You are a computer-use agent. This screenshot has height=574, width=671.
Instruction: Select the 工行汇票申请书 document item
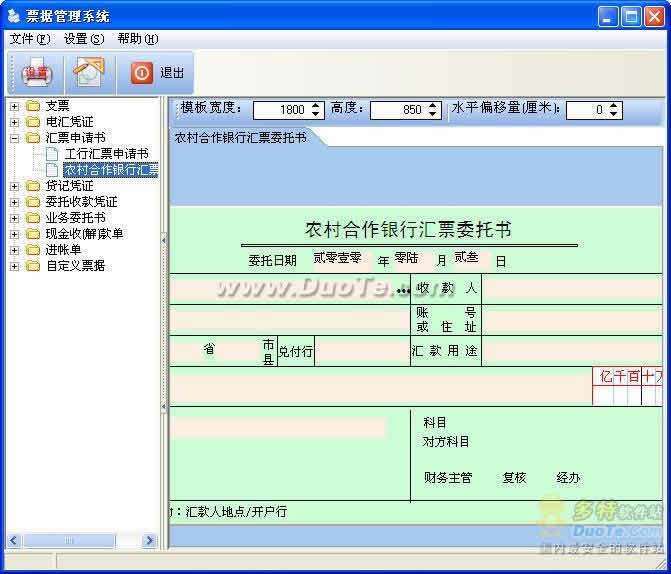coord(105,154)
